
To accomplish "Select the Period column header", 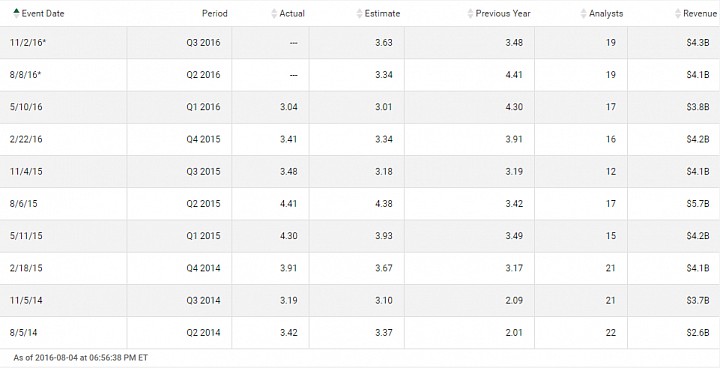I will coord(214,13).
